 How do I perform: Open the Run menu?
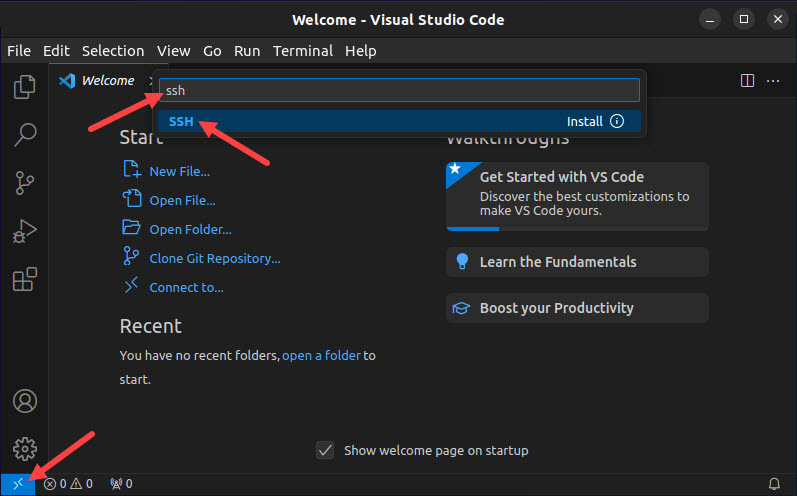[247, 51]
